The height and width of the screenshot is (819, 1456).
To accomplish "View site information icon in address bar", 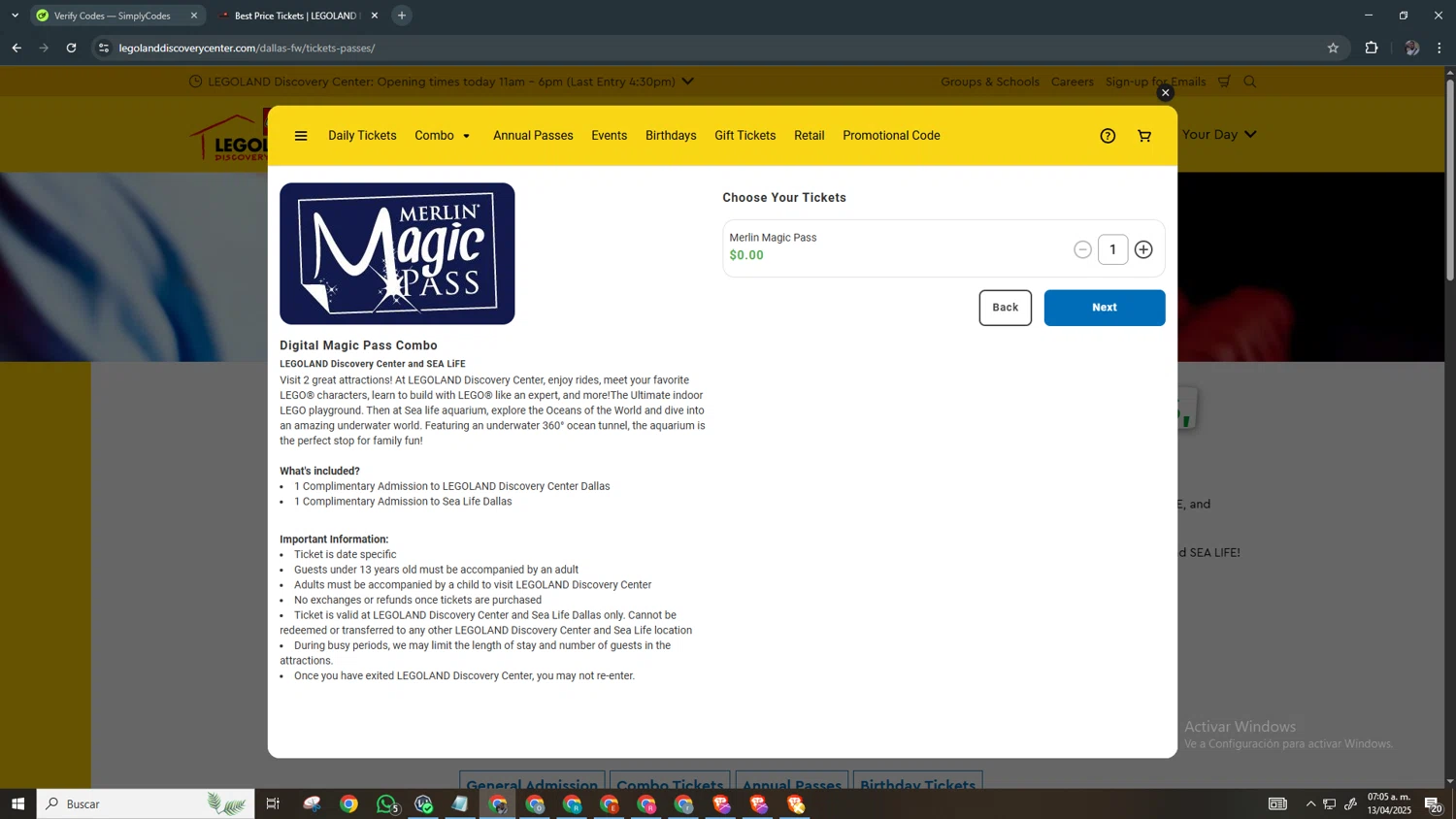I will 104,48.
